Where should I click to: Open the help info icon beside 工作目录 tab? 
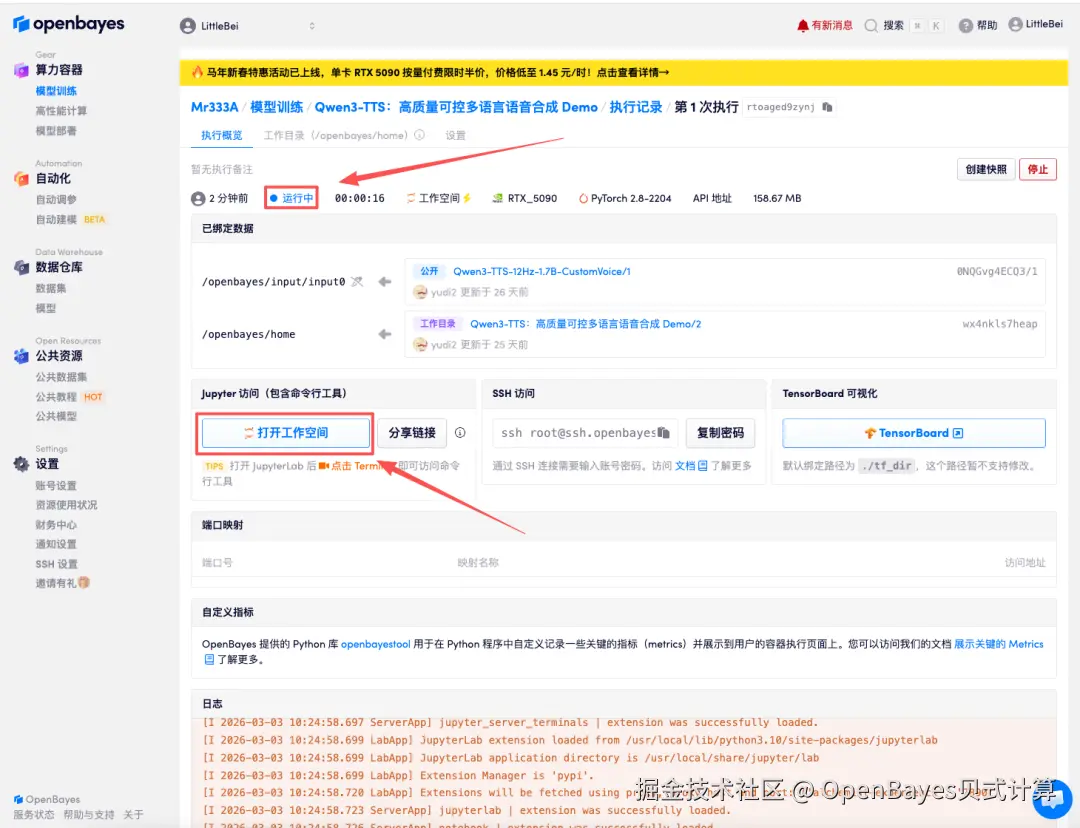(x=419, y=135)
